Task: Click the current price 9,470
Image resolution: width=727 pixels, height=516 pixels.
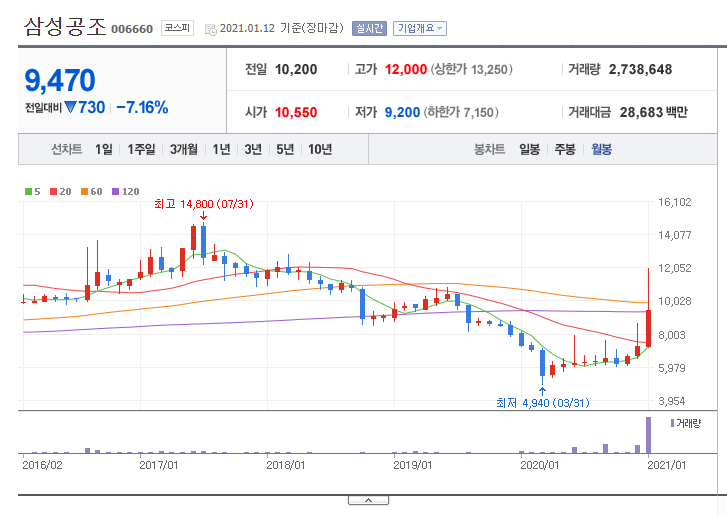Action: [x=60, y=80]
